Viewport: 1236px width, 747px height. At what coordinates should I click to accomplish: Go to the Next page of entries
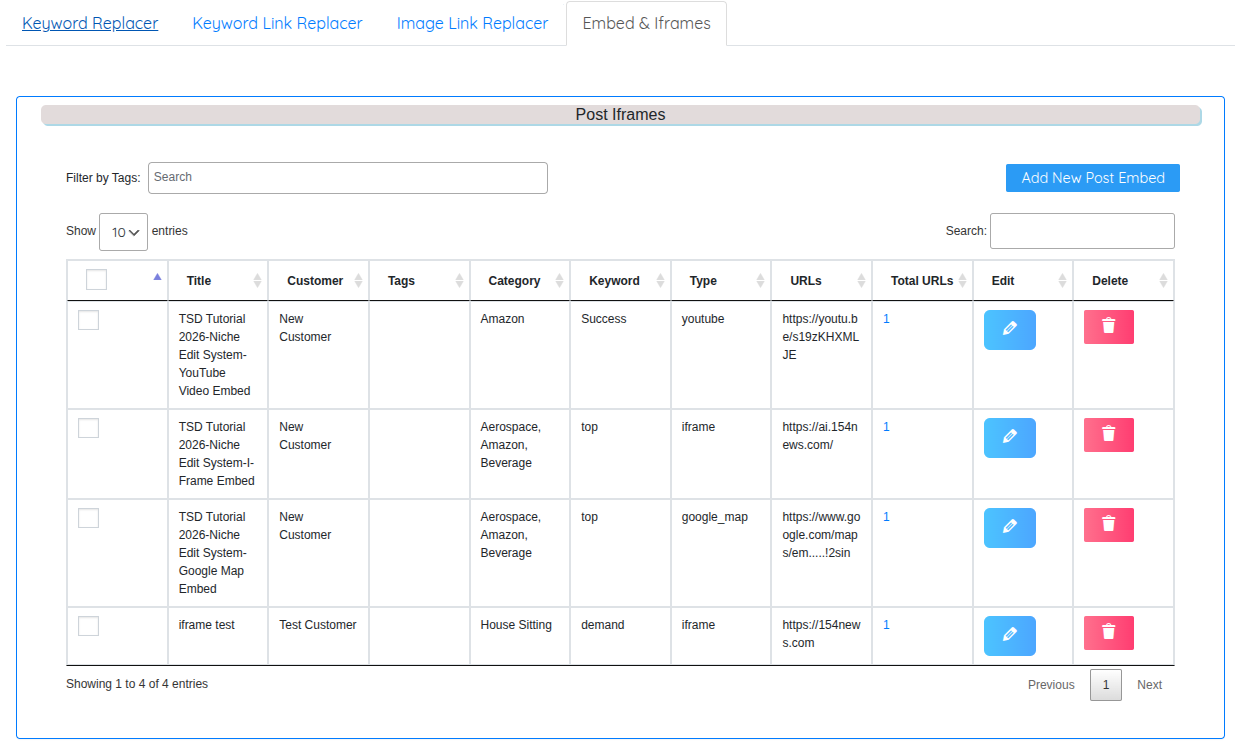[x=1149, y=685]
